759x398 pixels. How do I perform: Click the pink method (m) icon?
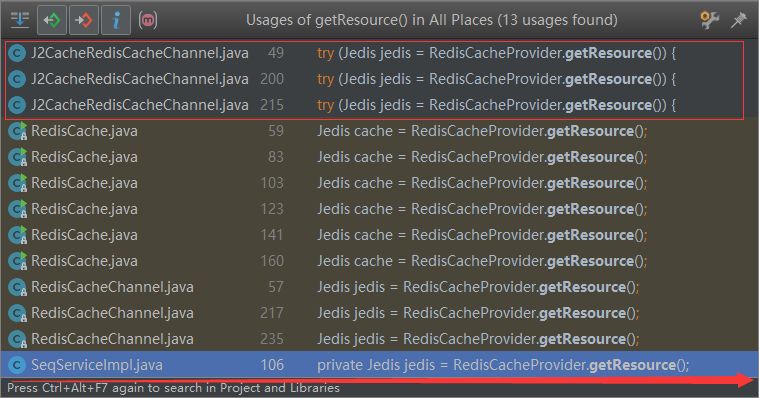(148, 20)
